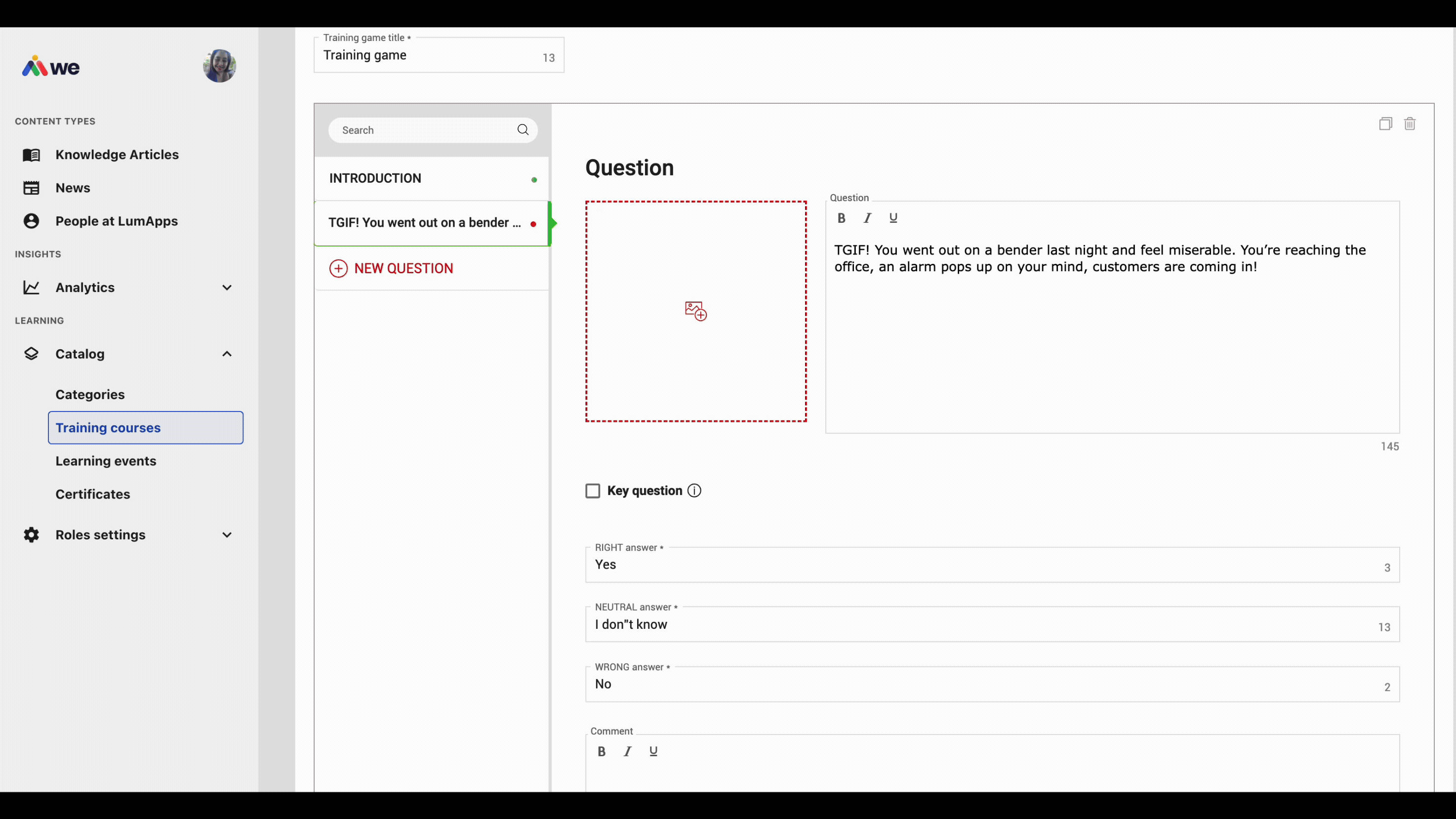Go to Knowledge Articles
Screen dimensions: 1456x819
coord(117,155)
